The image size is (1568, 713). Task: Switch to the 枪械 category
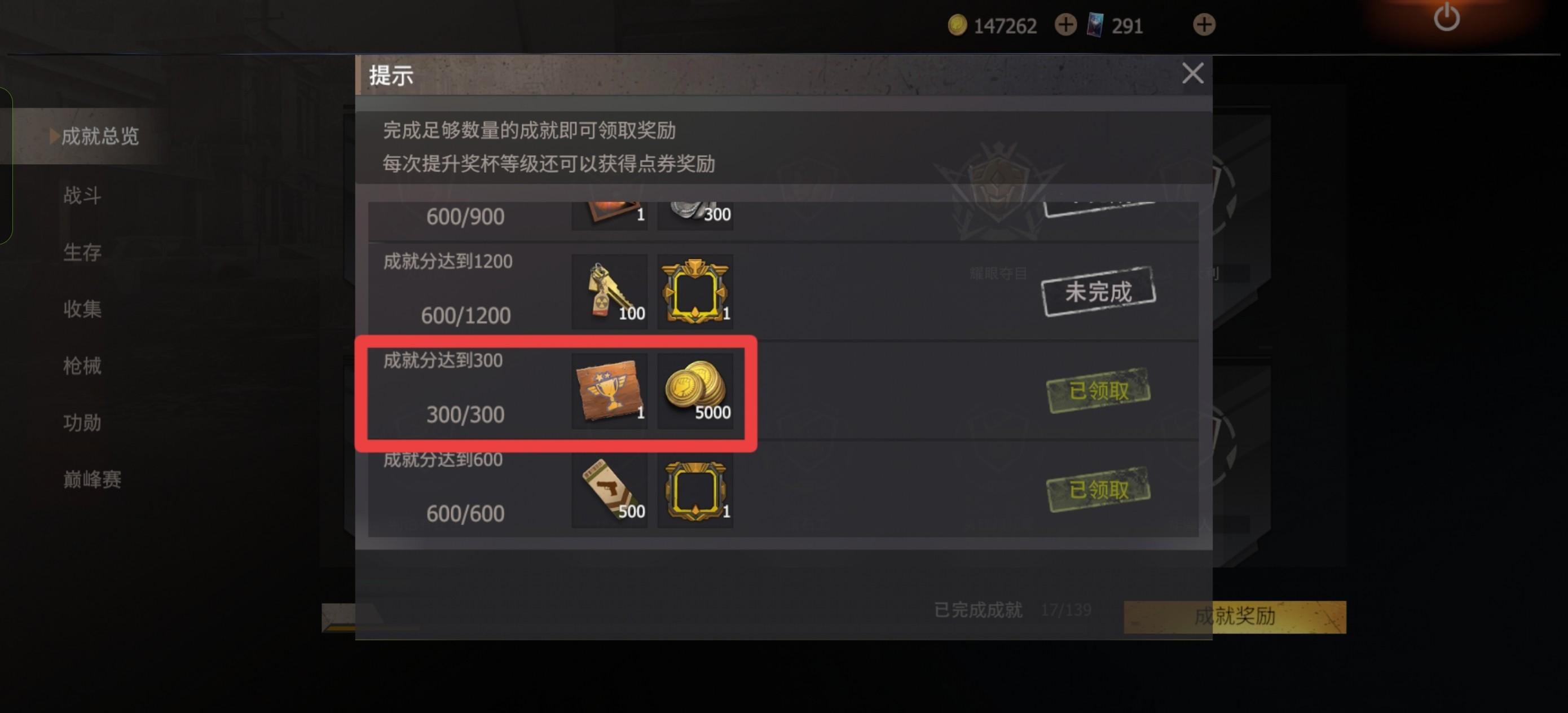(82, 366)
